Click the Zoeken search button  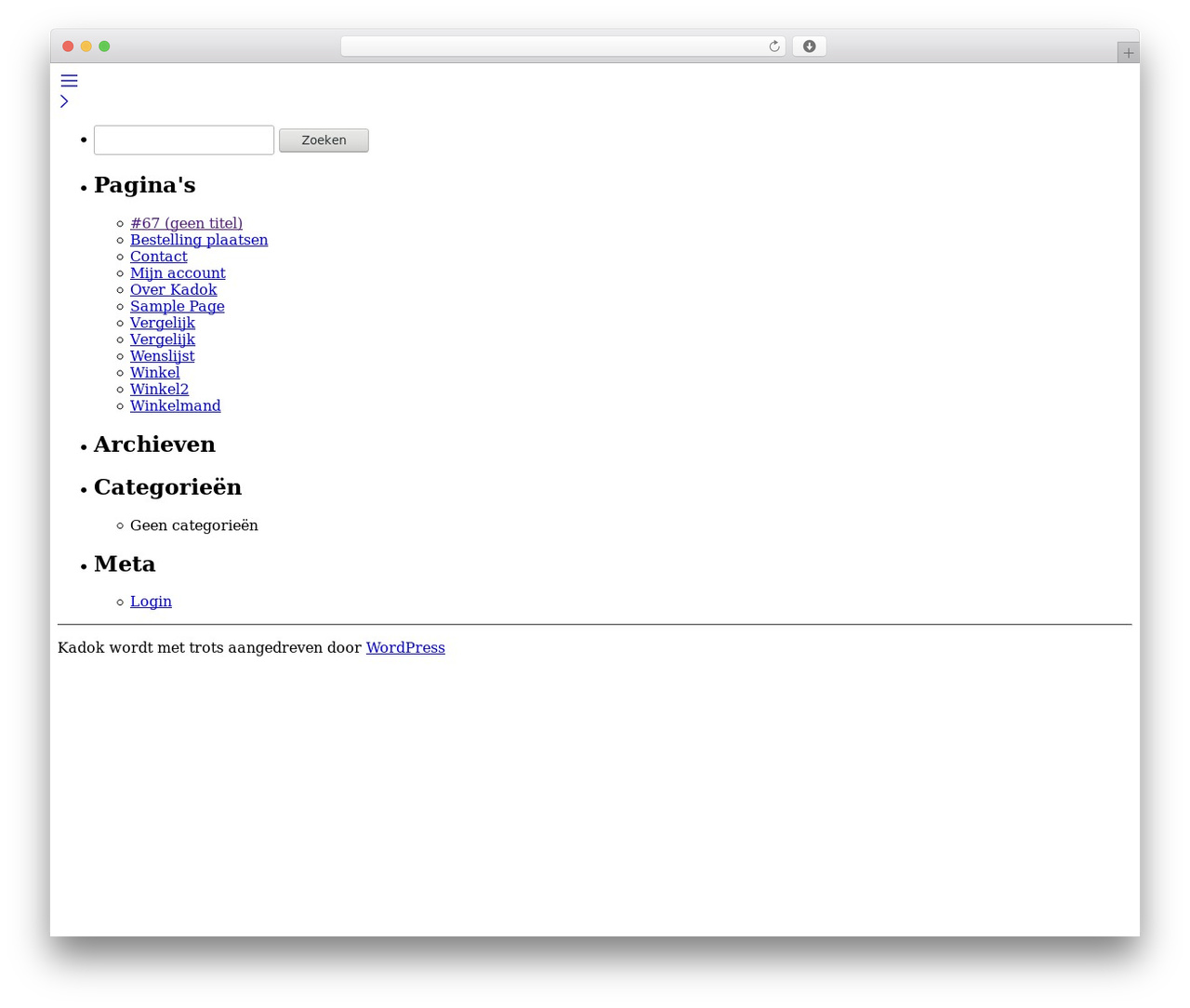(x=324, y=140)
